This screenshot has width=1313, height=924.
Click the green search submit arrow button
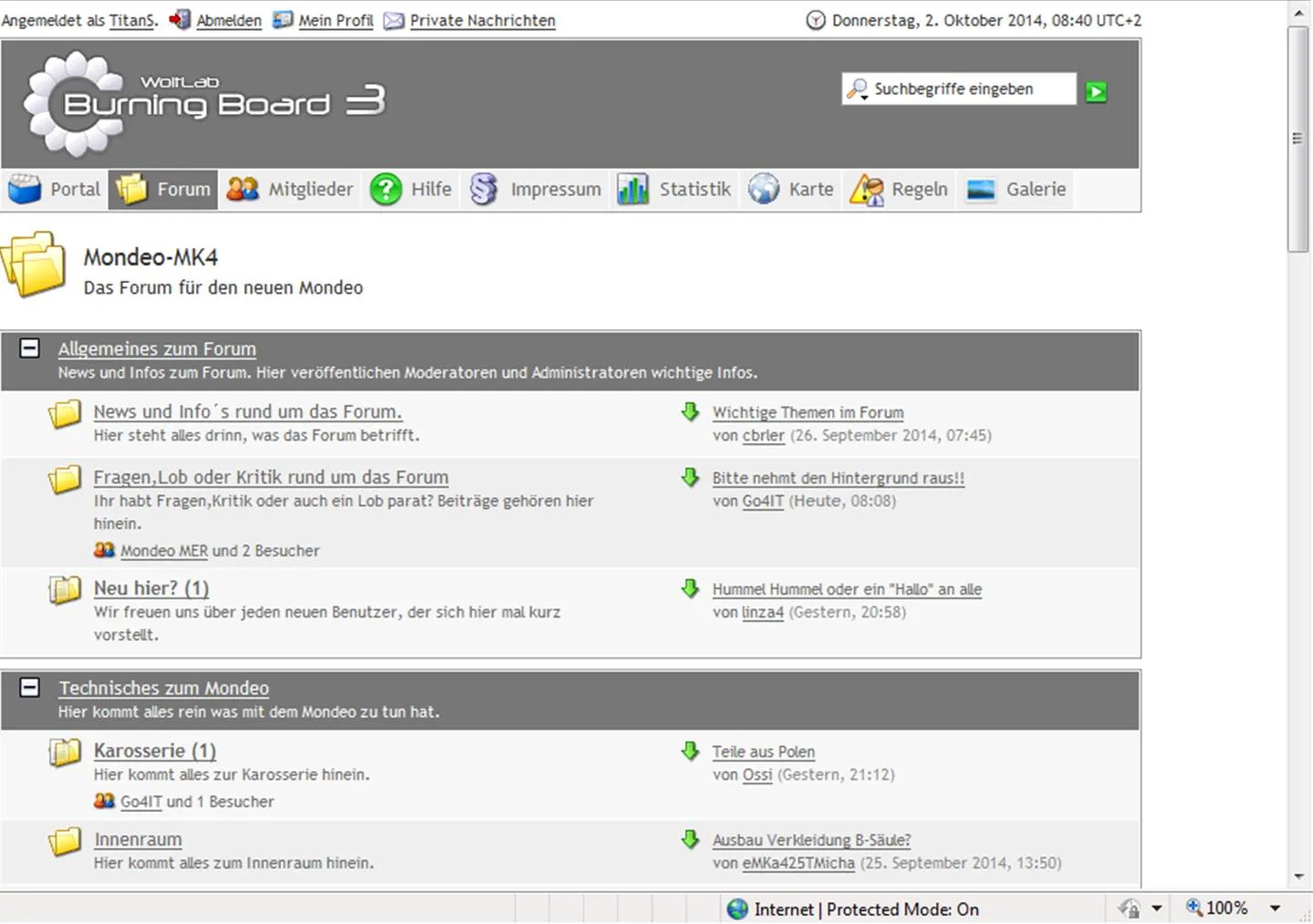point(1096,91)
